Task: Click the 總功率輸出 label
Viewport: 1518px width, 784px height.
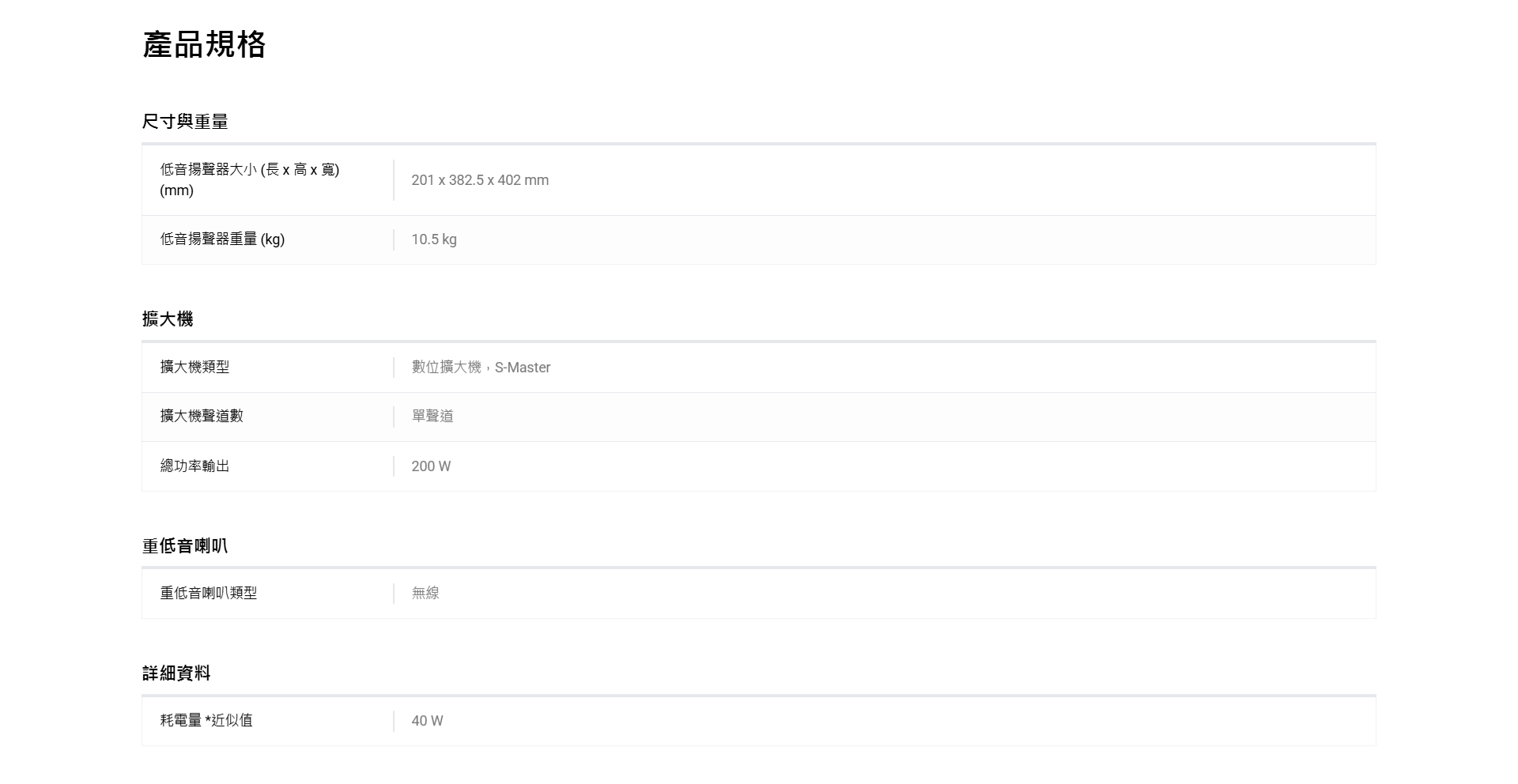Action: pos(194,466)
